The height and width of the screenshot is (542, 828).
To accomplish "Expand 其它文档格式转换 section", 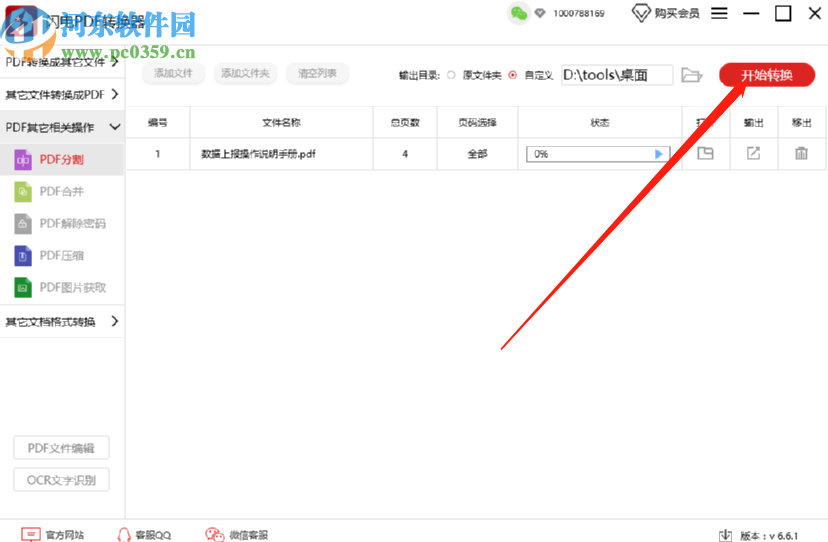I will (x=62, y=322).
